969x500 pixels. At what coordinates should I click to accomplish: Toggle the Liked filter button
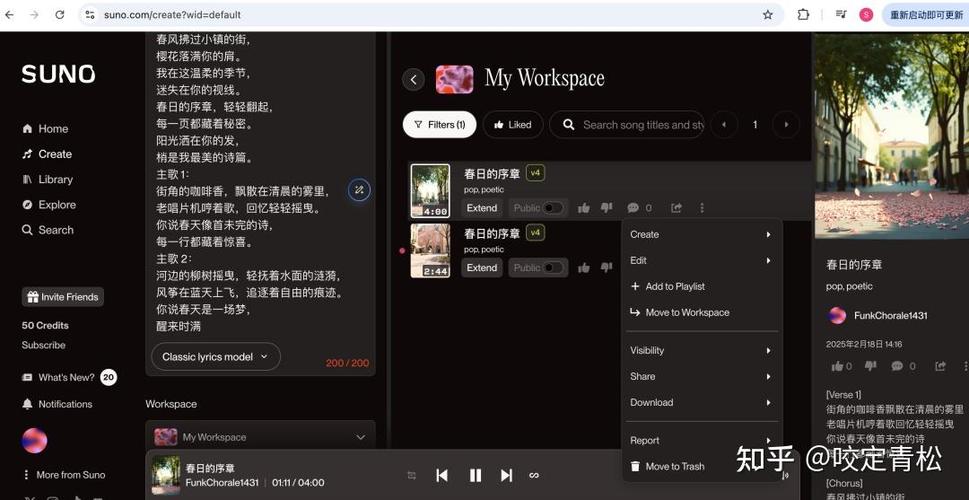coord(513,125)
